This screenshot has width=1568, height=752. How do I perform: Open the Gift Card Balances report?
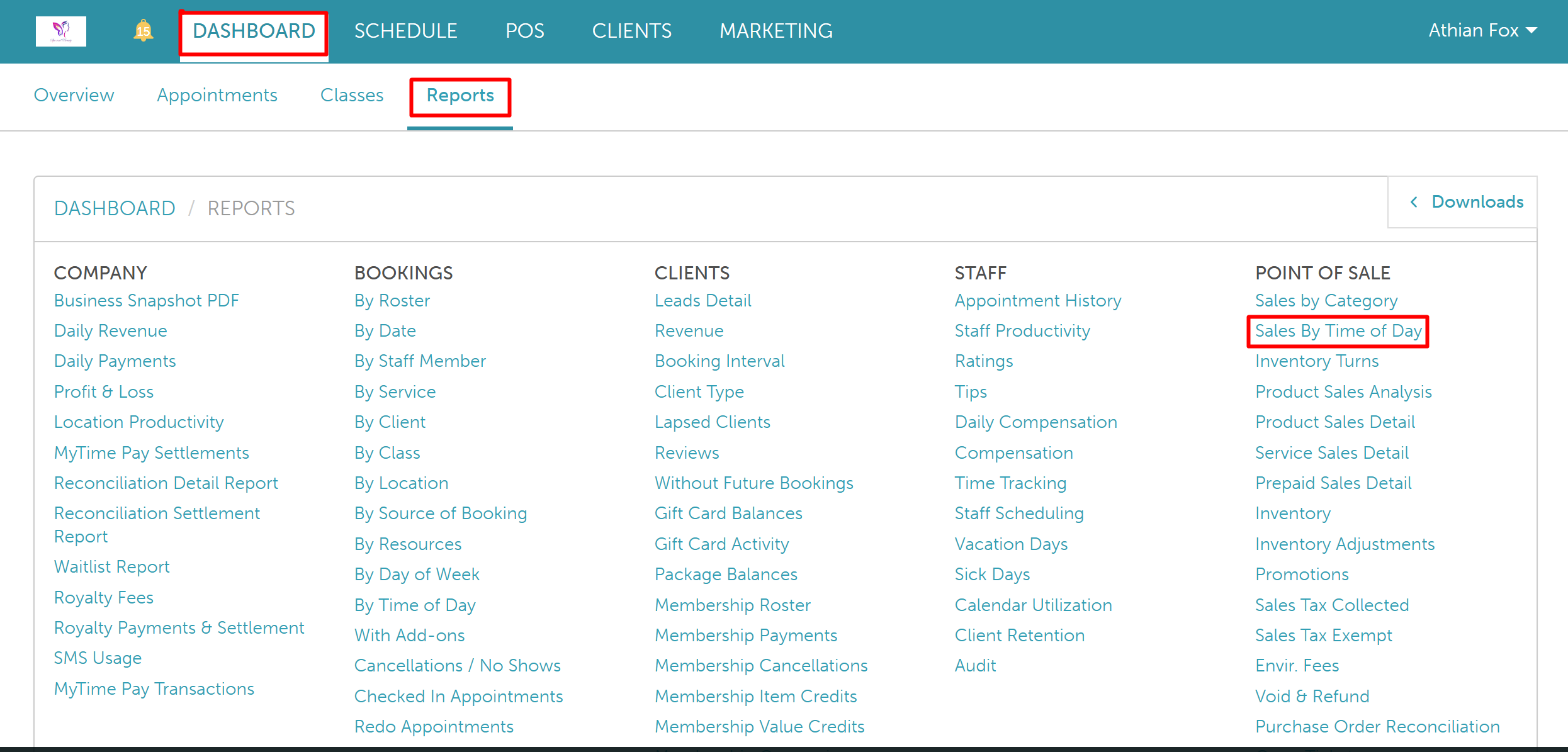728,513
